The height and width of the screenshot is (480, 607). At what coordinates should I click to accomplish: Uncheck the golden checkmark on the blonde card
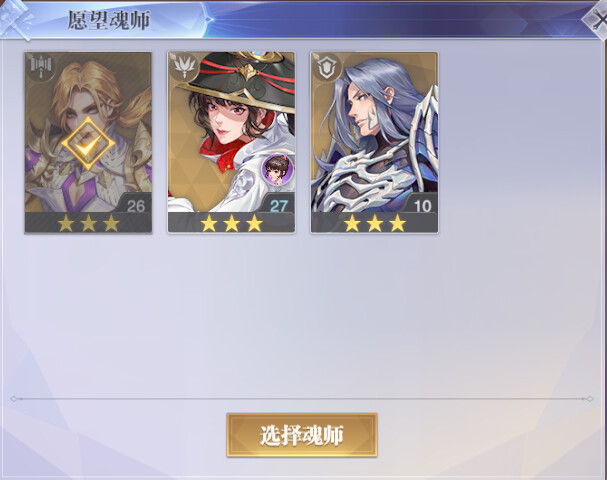88,143
